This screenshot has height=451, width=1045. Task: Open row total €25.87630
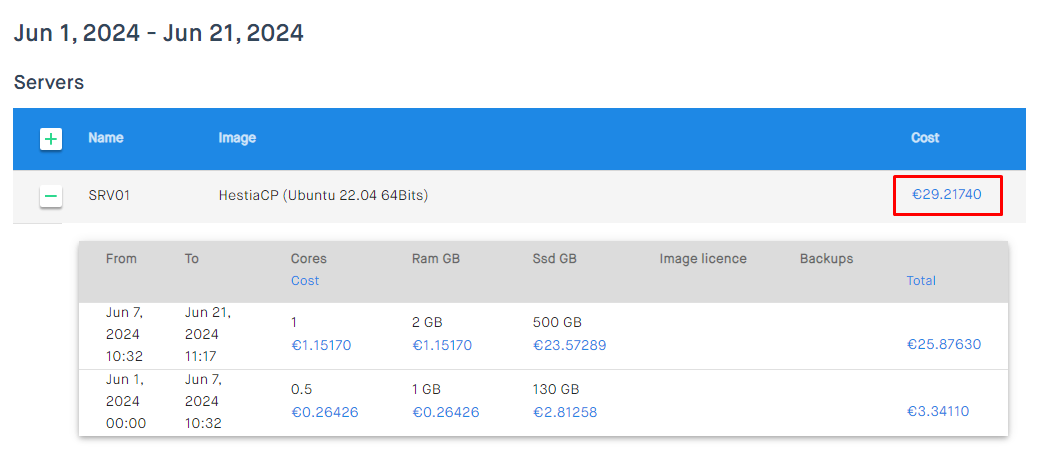tap(944, 344)
